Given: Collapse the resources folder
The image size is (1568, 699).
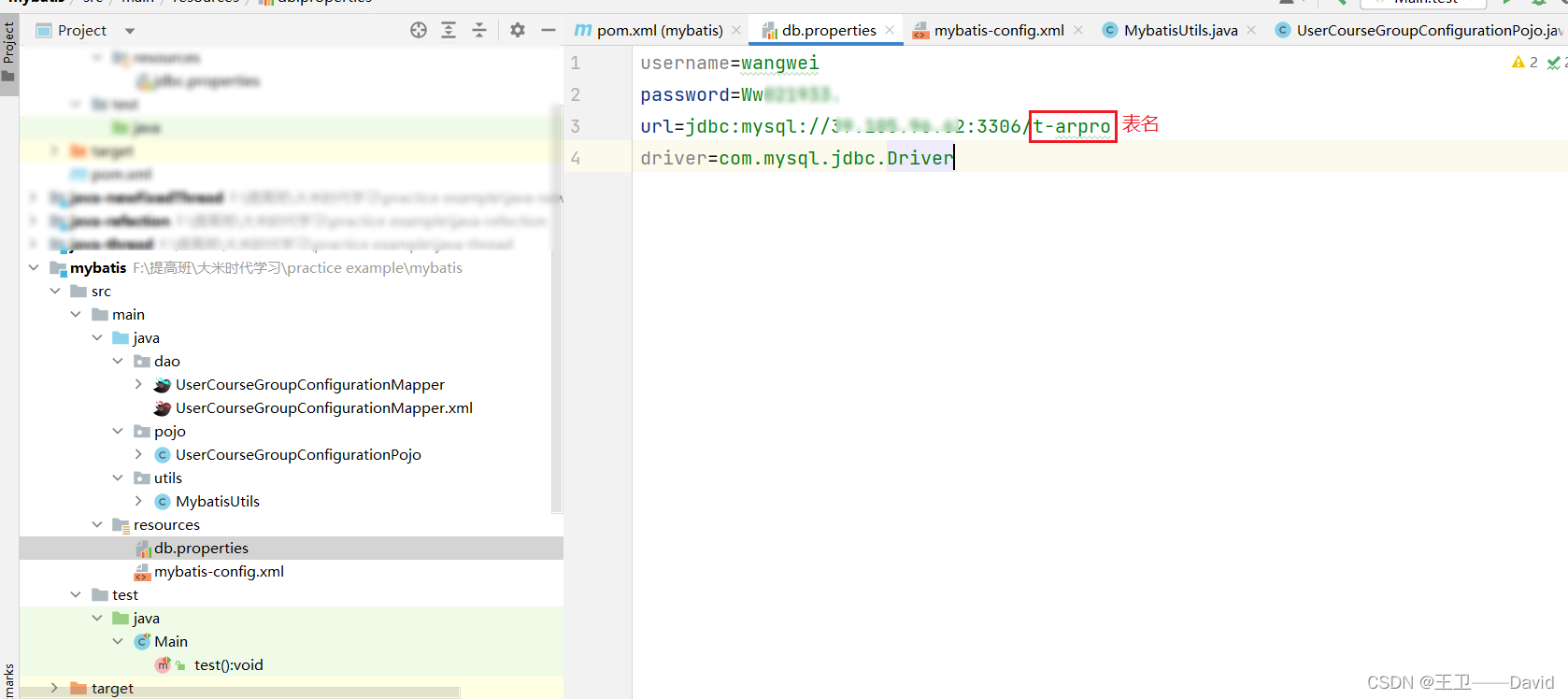Looking at the screenshot, I should [97, 524].
